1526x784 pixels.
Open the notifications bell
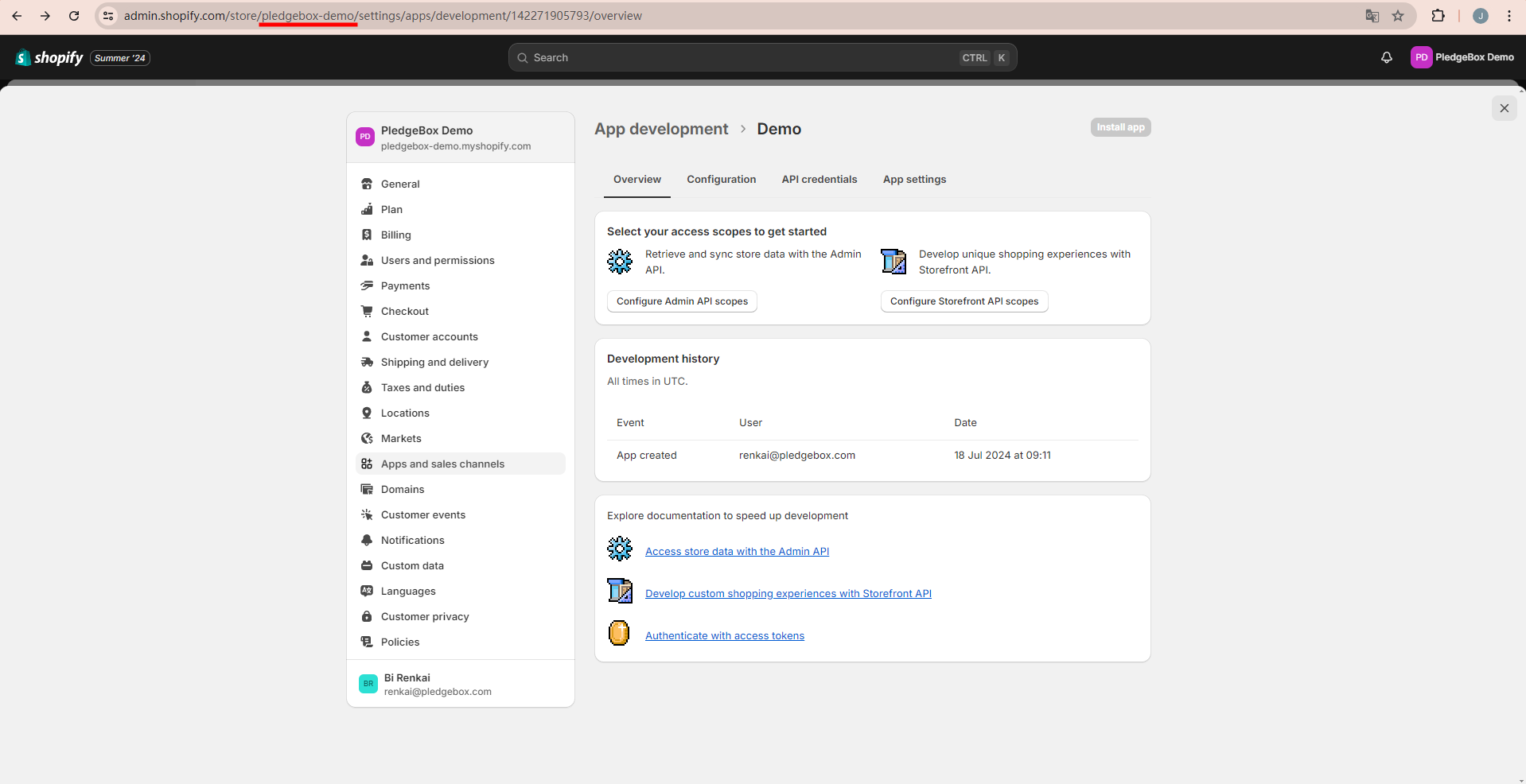[1387, 57]
